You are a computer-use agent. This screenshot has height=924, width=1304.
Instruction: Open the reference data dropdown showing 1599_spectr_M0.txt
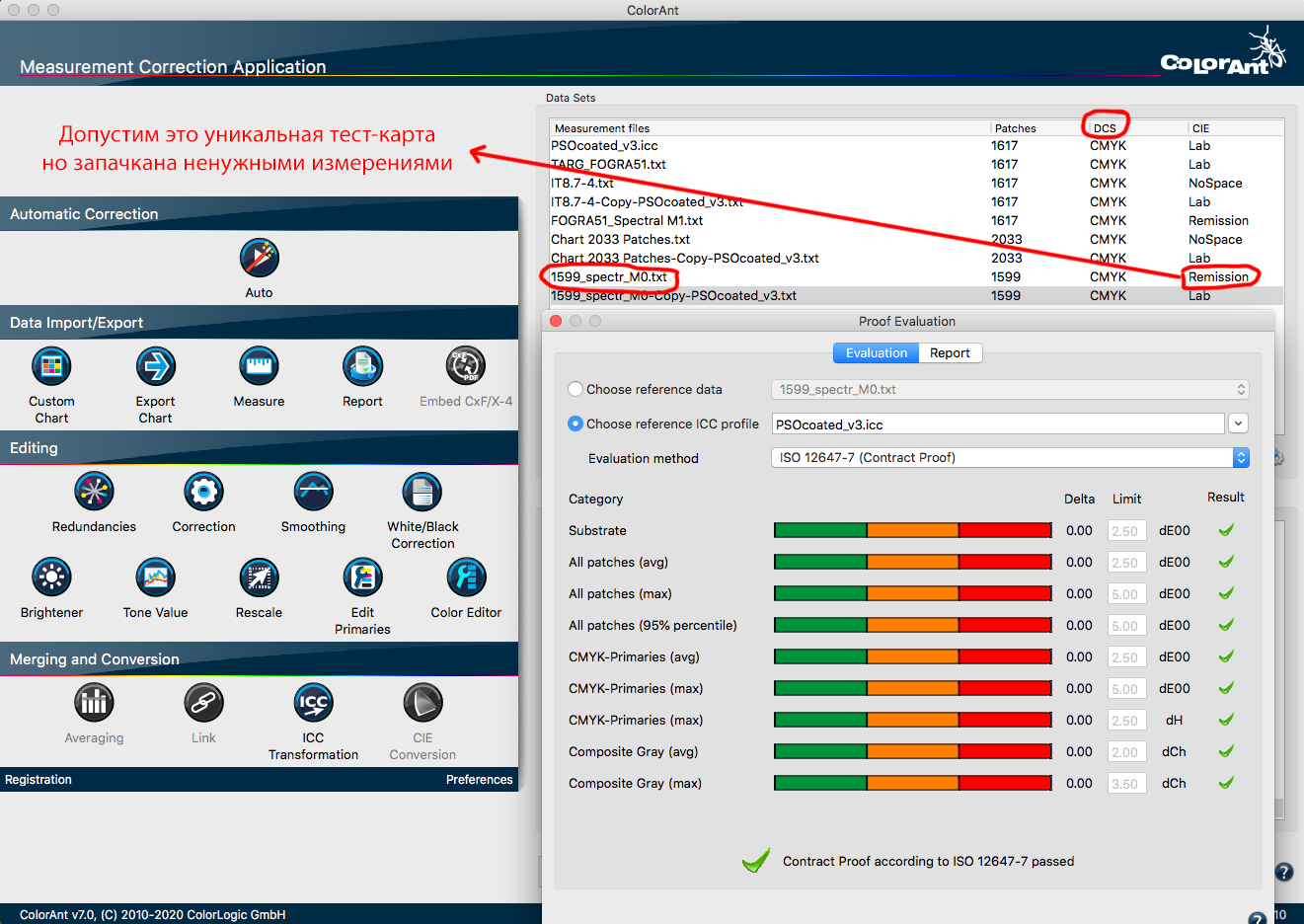(1011, 389)
